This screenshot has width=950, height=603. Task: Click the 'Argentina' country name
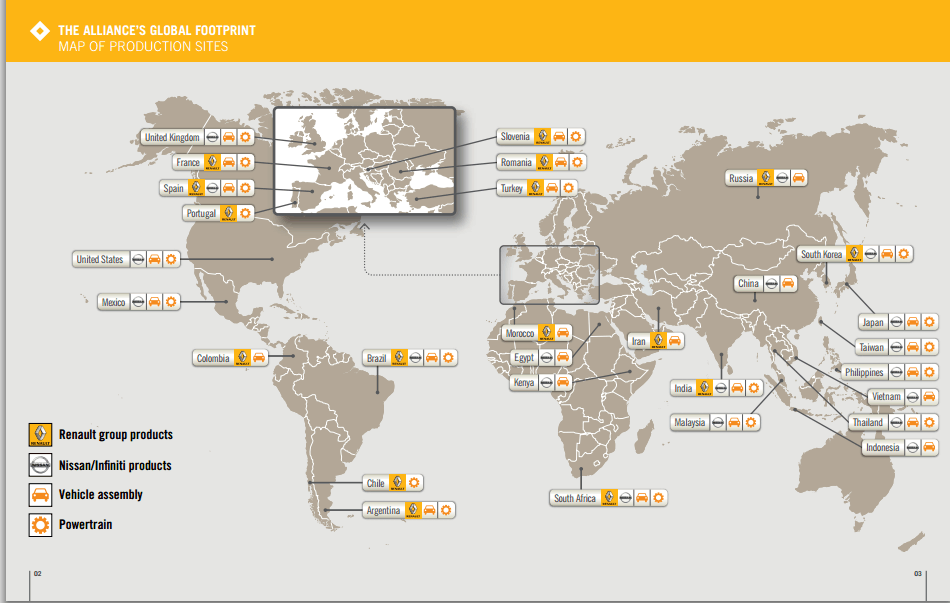tap(384, 510)
